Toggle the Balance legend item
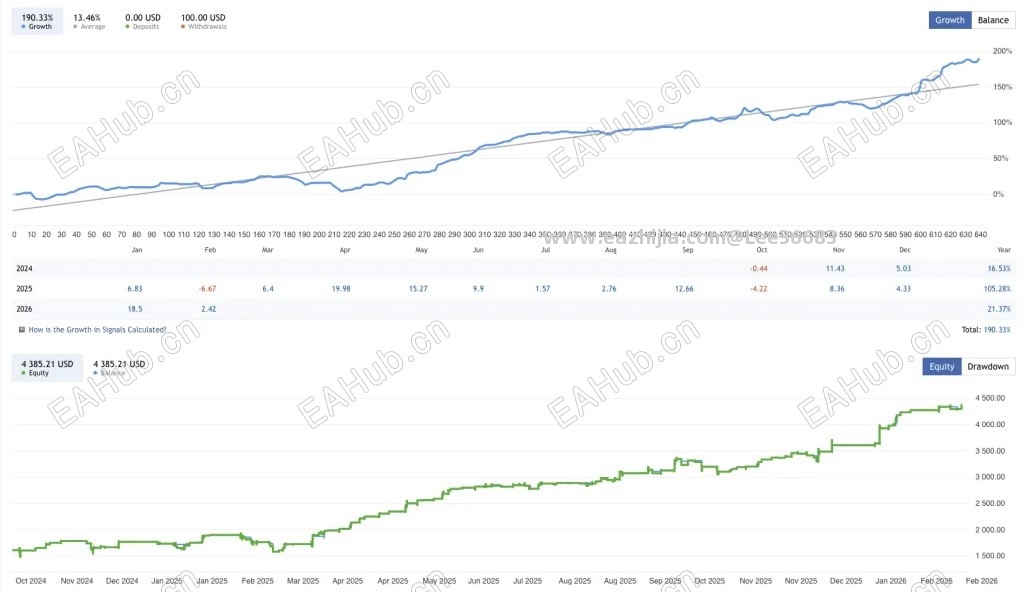1024x592 pixels. [x=119, y=368]
